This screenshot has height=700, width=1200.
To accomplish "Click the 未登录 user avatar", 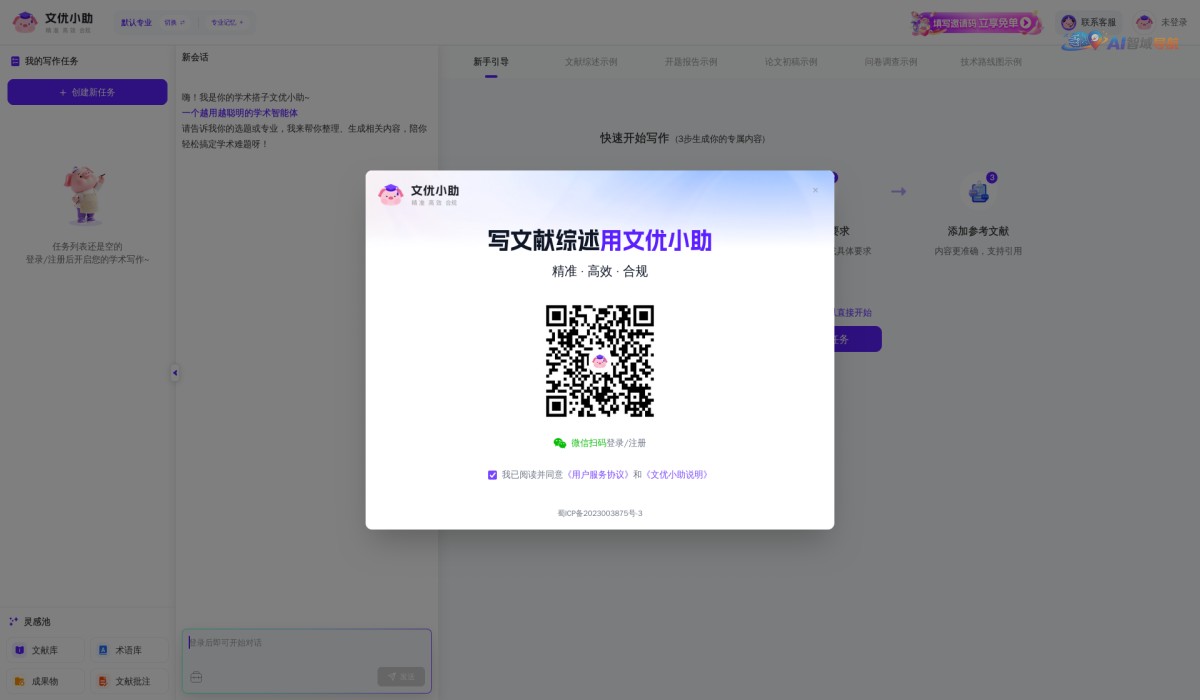I will click(1144, 22).
